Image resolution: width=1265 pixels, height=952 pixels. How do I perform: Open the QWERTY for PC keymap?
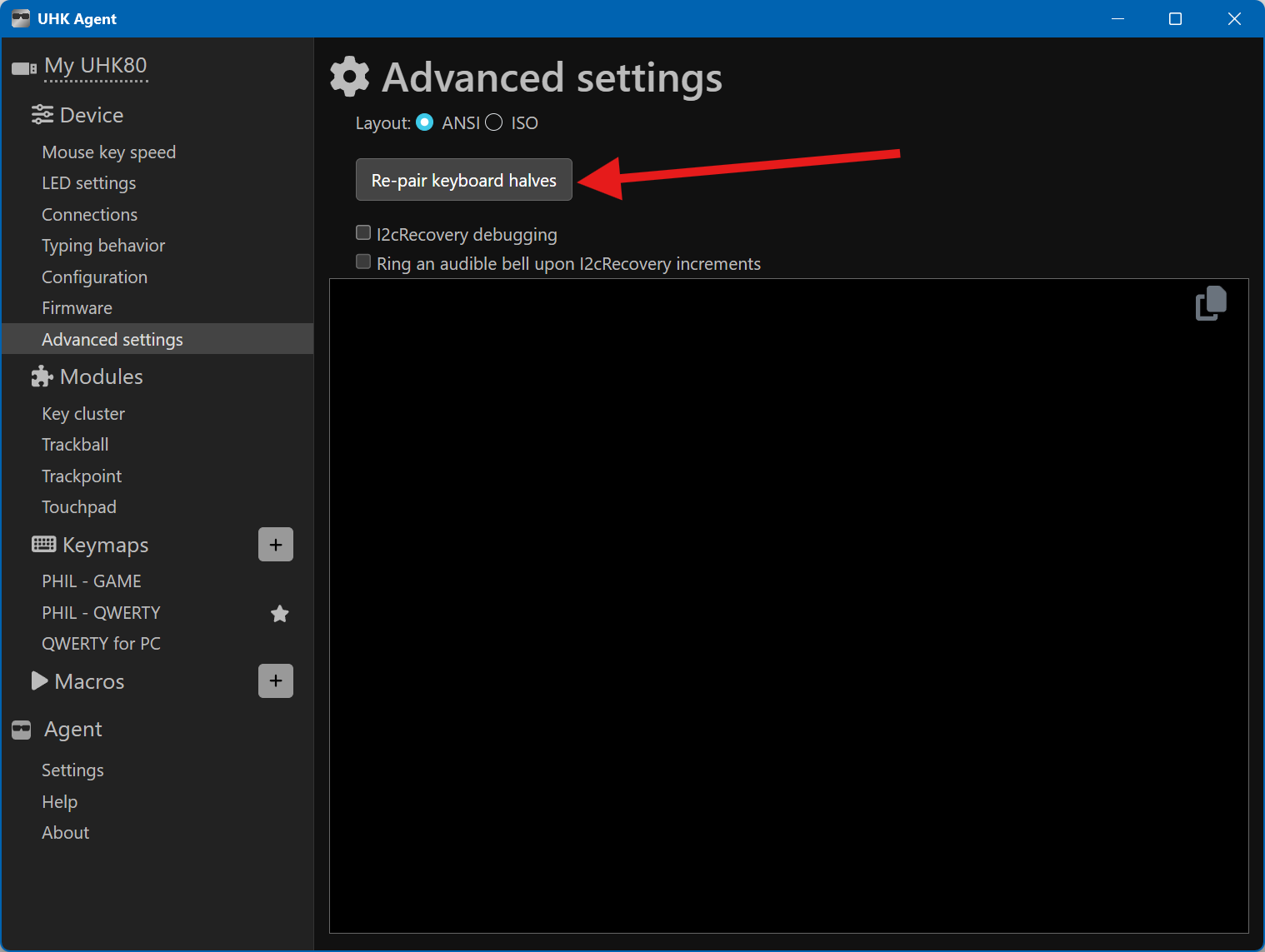pos(102,644)
